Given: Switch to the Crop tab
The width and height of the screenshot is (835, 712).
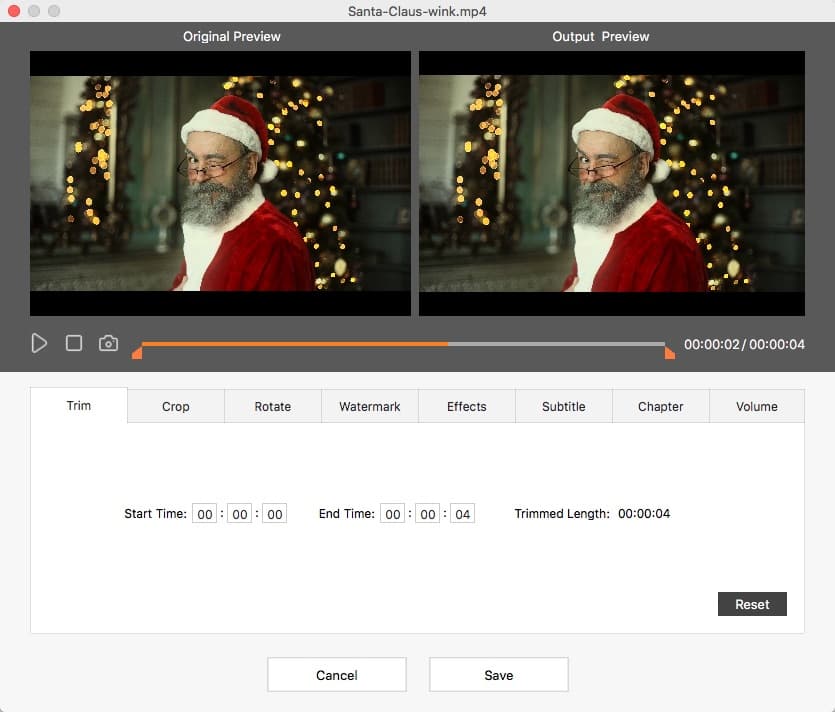Looking at the screenshot, I should pyautogui.click(x=175, y=406).
